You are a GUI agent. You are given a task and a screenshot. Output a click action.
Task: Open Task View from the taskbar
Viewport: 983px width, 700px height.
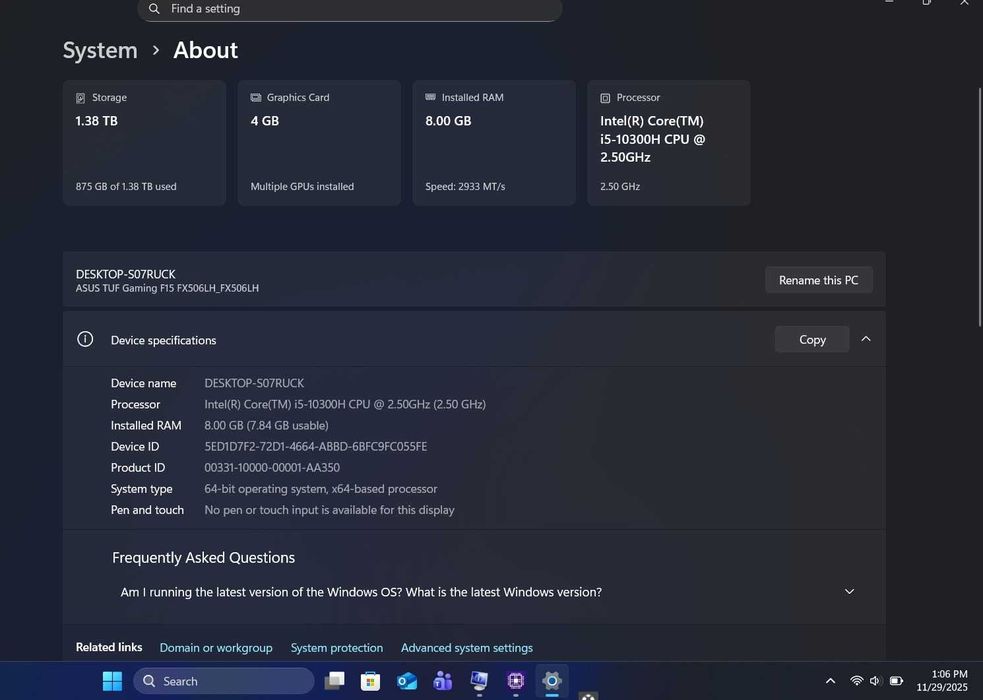click(x=334, y=681)
